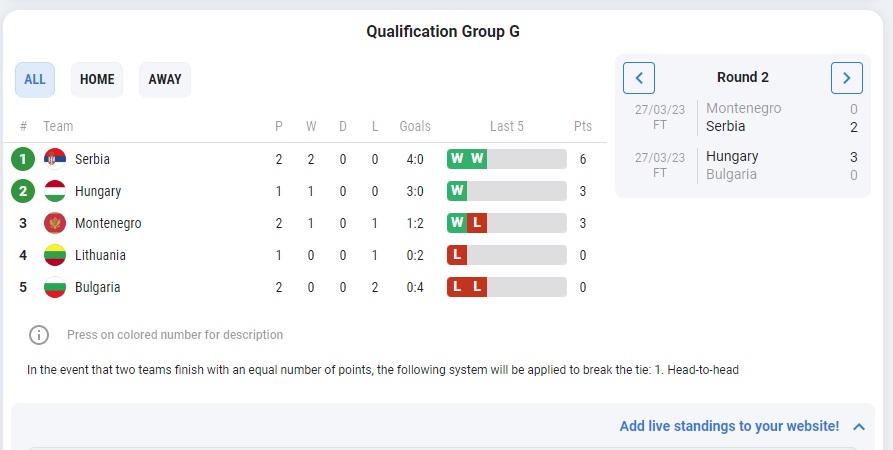Open Add live standings to your website link
Screen dimensions: 893x450
(x=730, y=426)
